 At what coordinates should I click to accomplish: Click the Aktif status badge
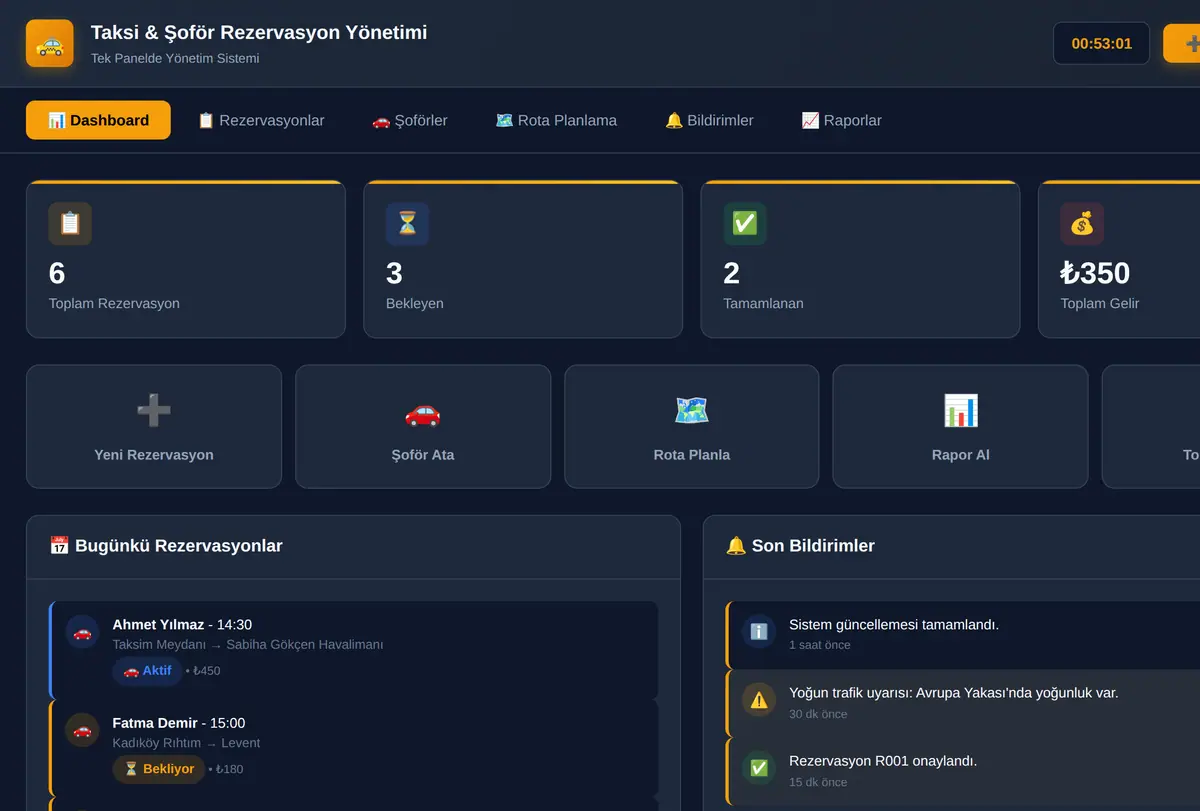coord(147,671)
